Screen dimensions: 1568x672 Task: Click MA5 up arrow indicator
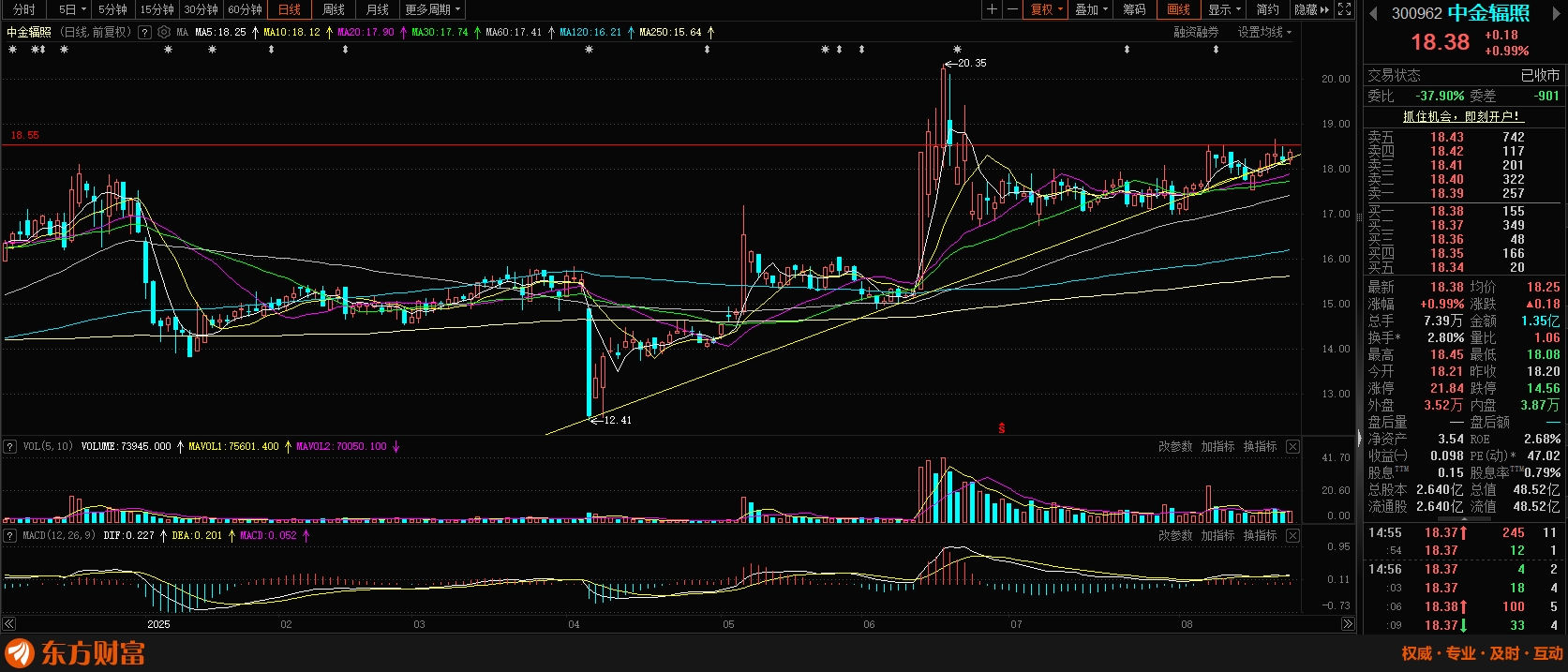tap(255, 32)
